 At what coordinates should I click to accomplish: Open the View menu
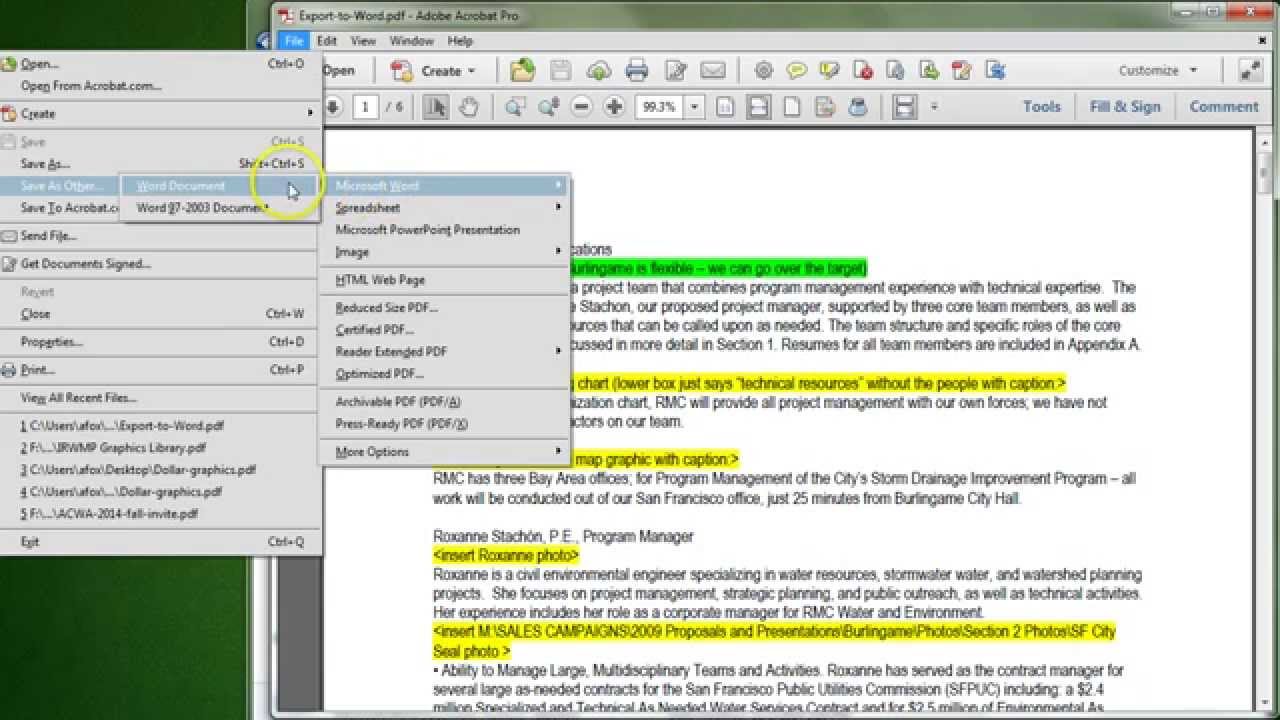pyautogui.click(x=363, y=41)
